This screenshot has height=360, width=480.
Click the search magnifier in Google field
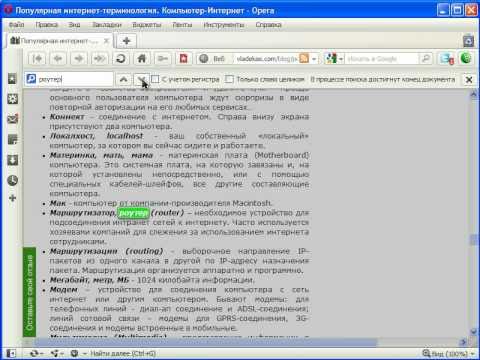[425, 59]
